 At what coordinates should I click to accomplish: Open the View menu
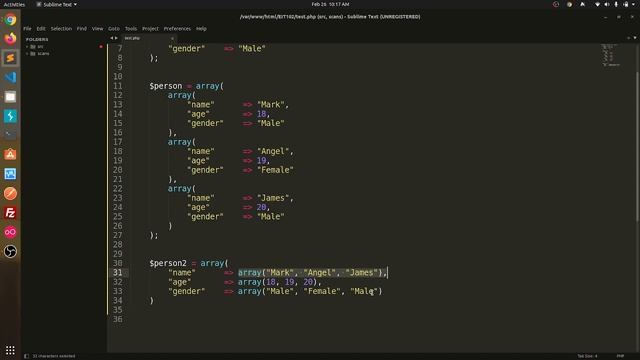coord(98,29)
